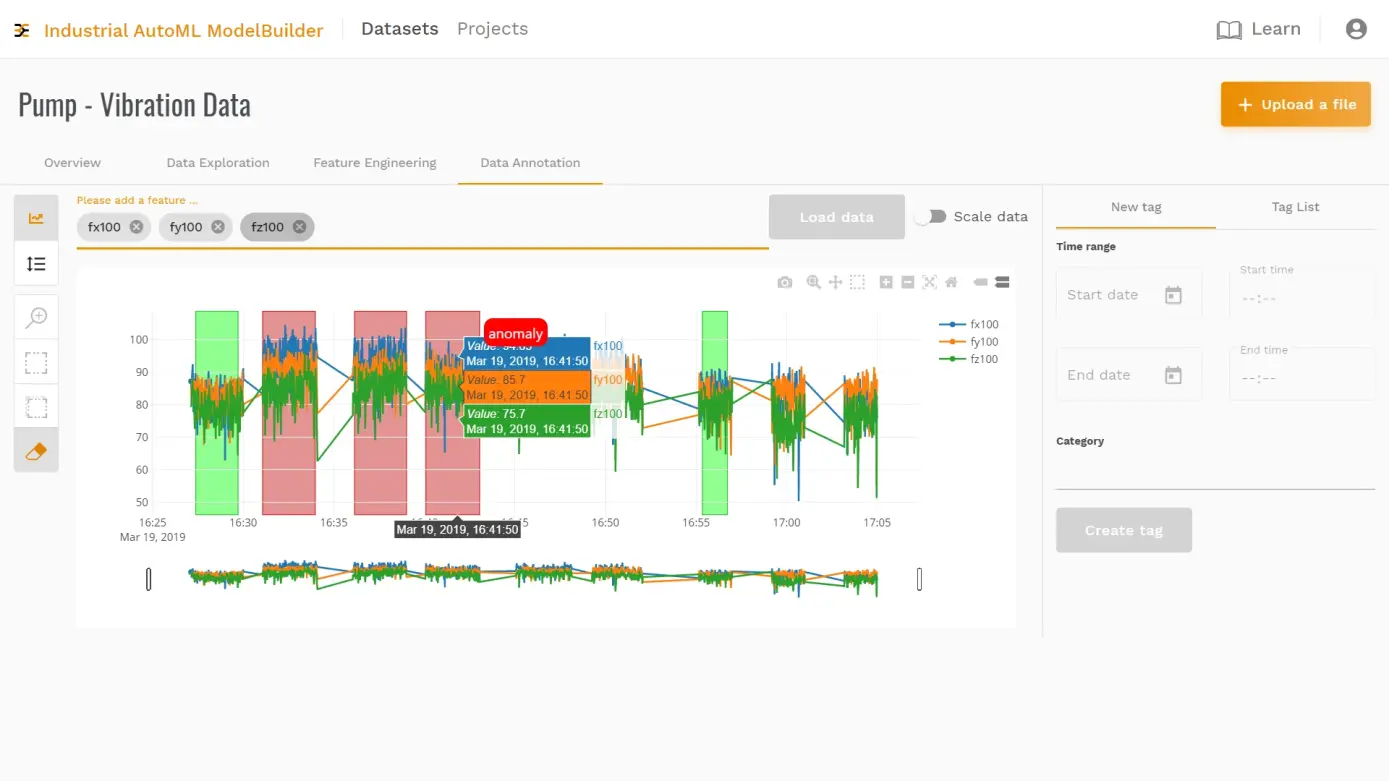
Task: Download plot as image camera icon
Action: pos(785,283)
